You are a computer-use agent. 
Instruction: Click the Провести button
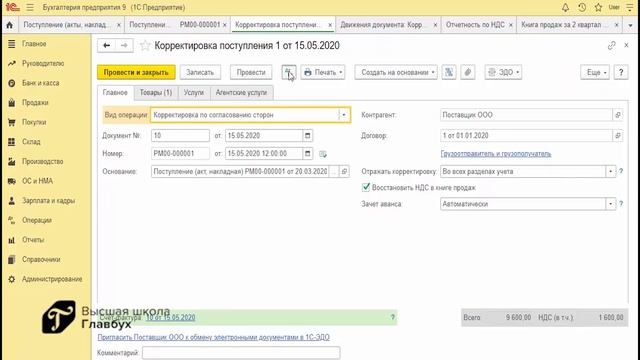(x=251, y=72)
